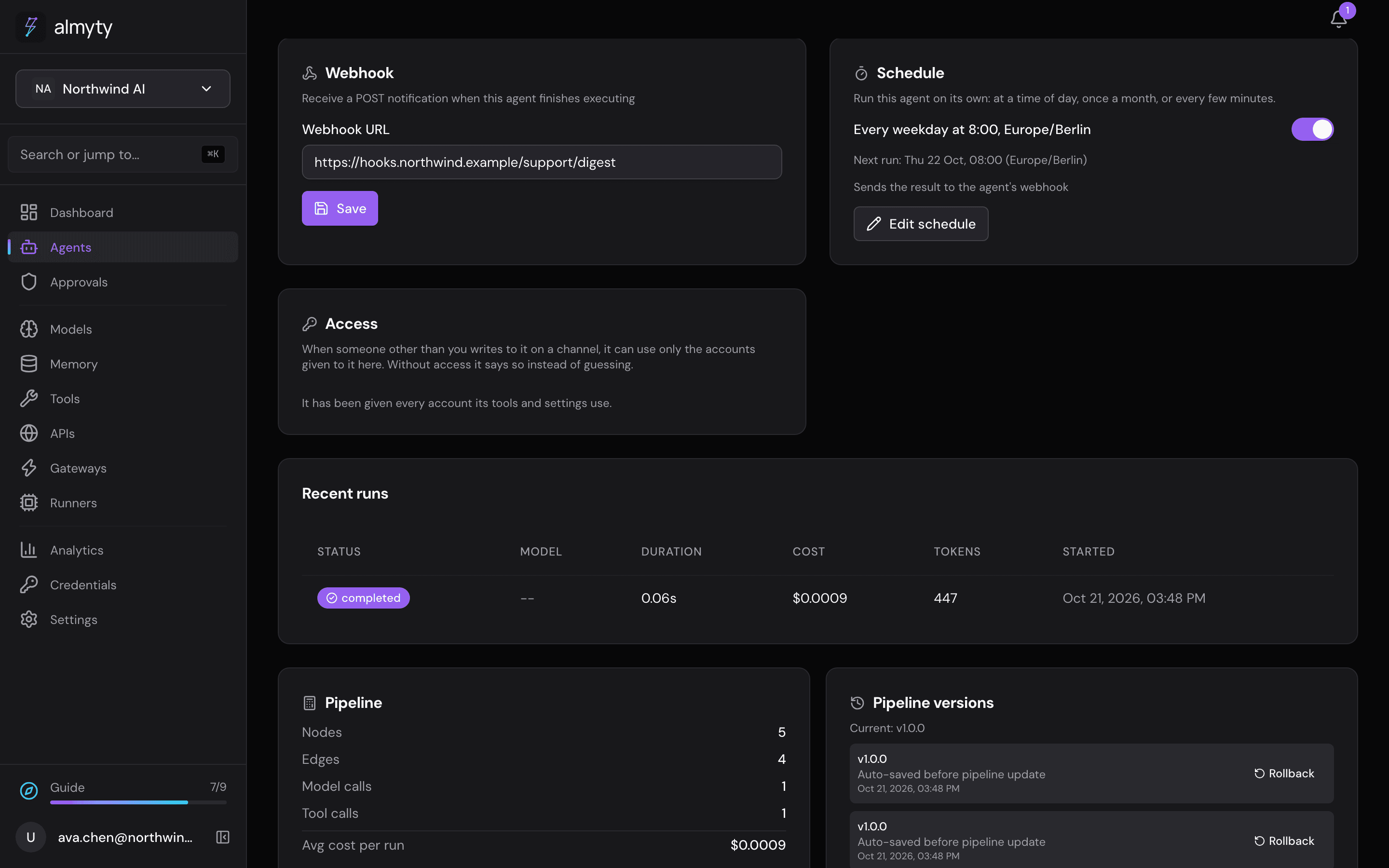Click the Pipeline section icon
The height and width of the screenshot is (868, 1389).
click(x=309, y=703)
